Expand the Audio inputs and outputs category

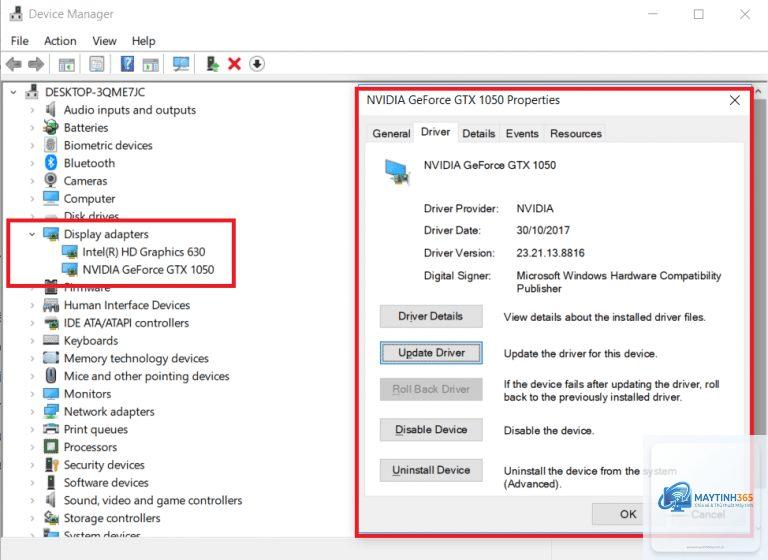click(x=32, y=110)
